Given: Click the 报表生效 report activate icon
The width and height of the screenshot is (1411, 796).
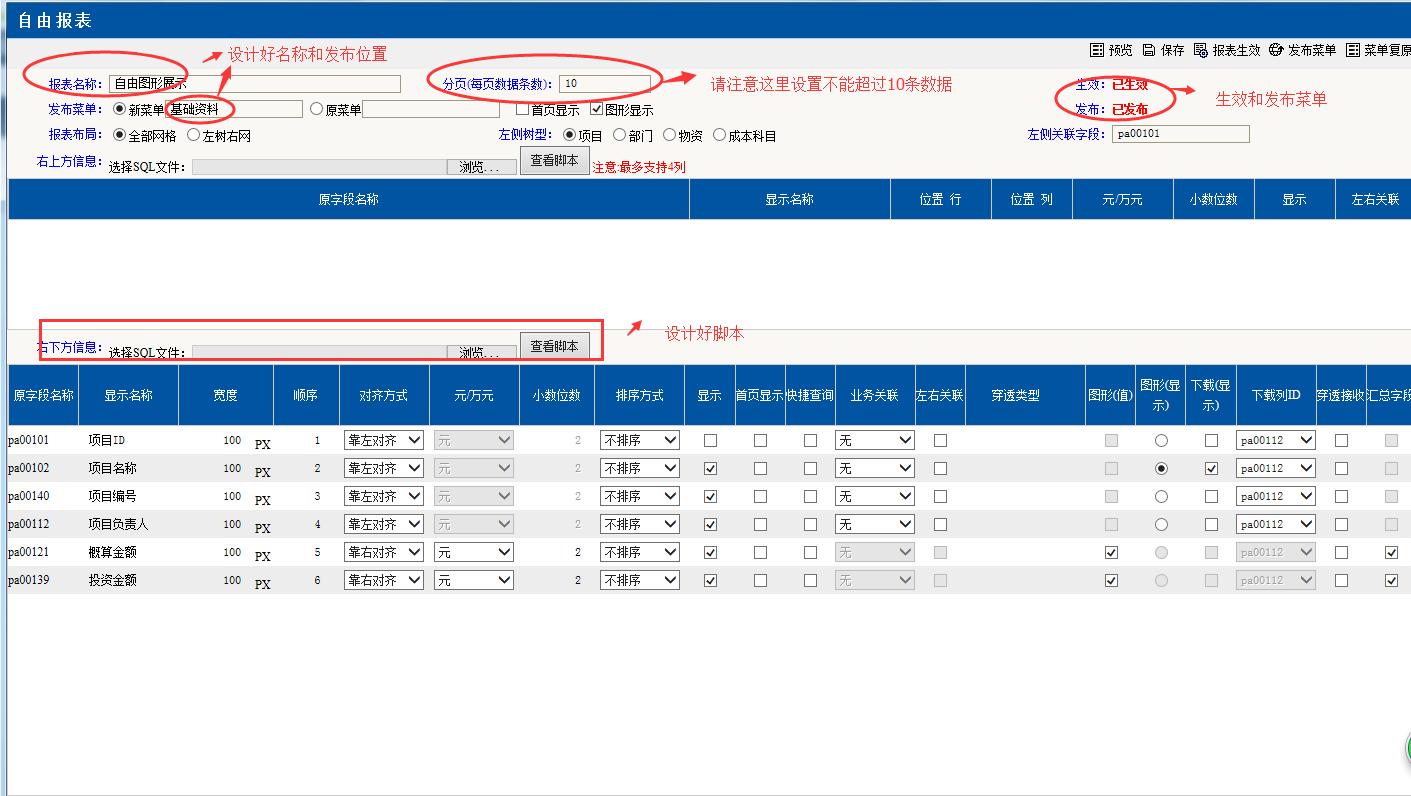Looking at the screenshot, I should tap(1201, 50).
